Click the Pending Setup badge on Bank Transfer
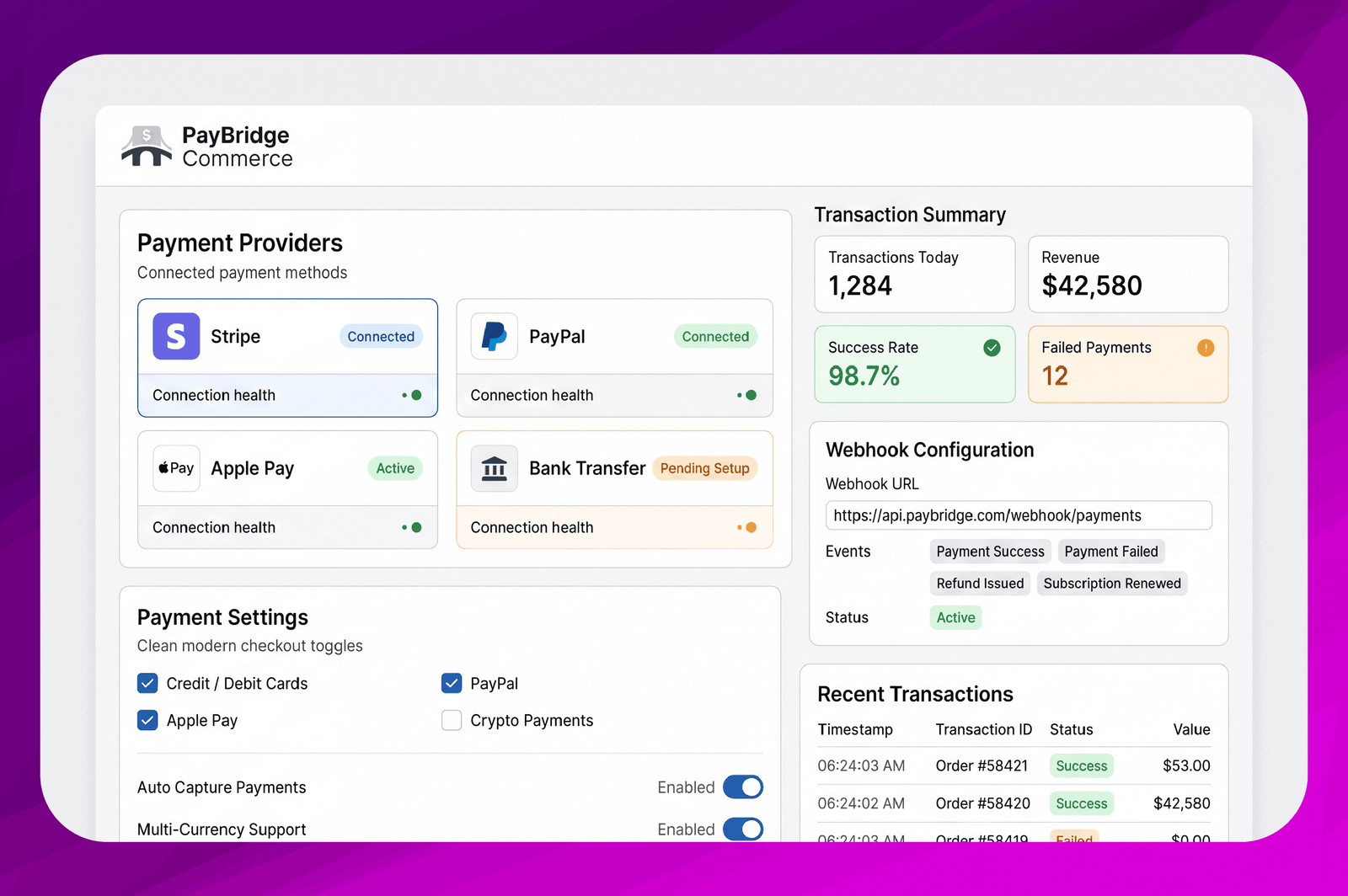The height and width of the screenshot is (896, 1348). pos(705,468)
